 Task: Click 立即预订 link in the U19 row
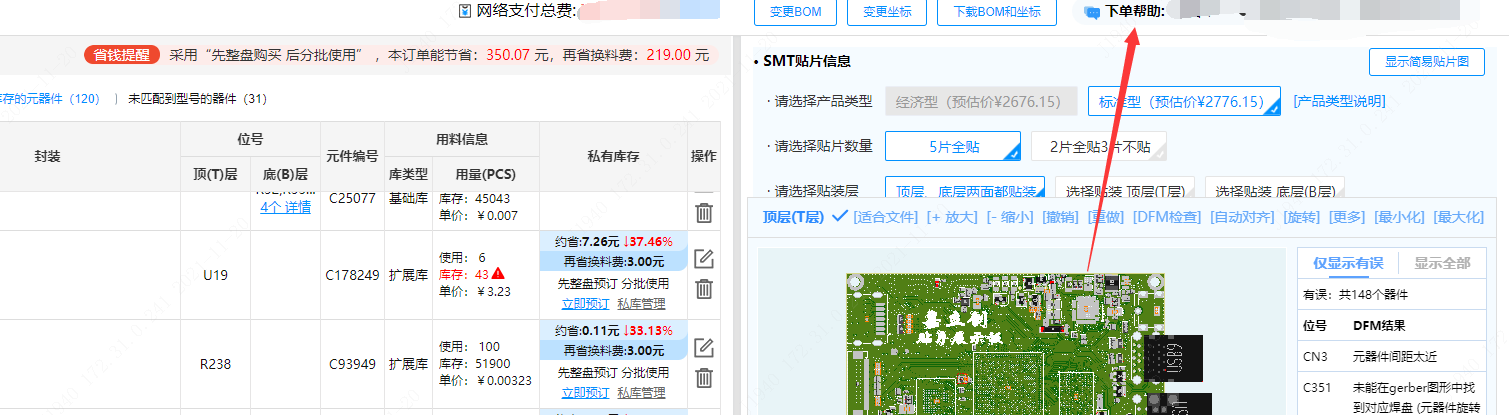(582, 303)
